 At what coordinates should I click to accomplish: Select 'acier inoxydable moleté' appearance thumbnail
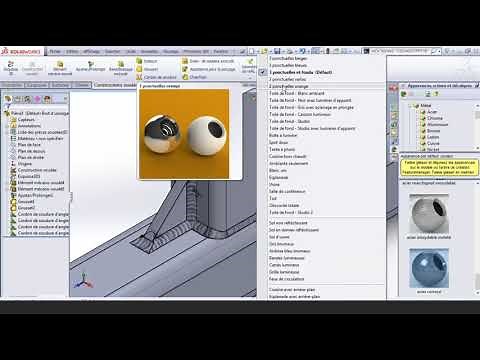click(x=429, y=214)
